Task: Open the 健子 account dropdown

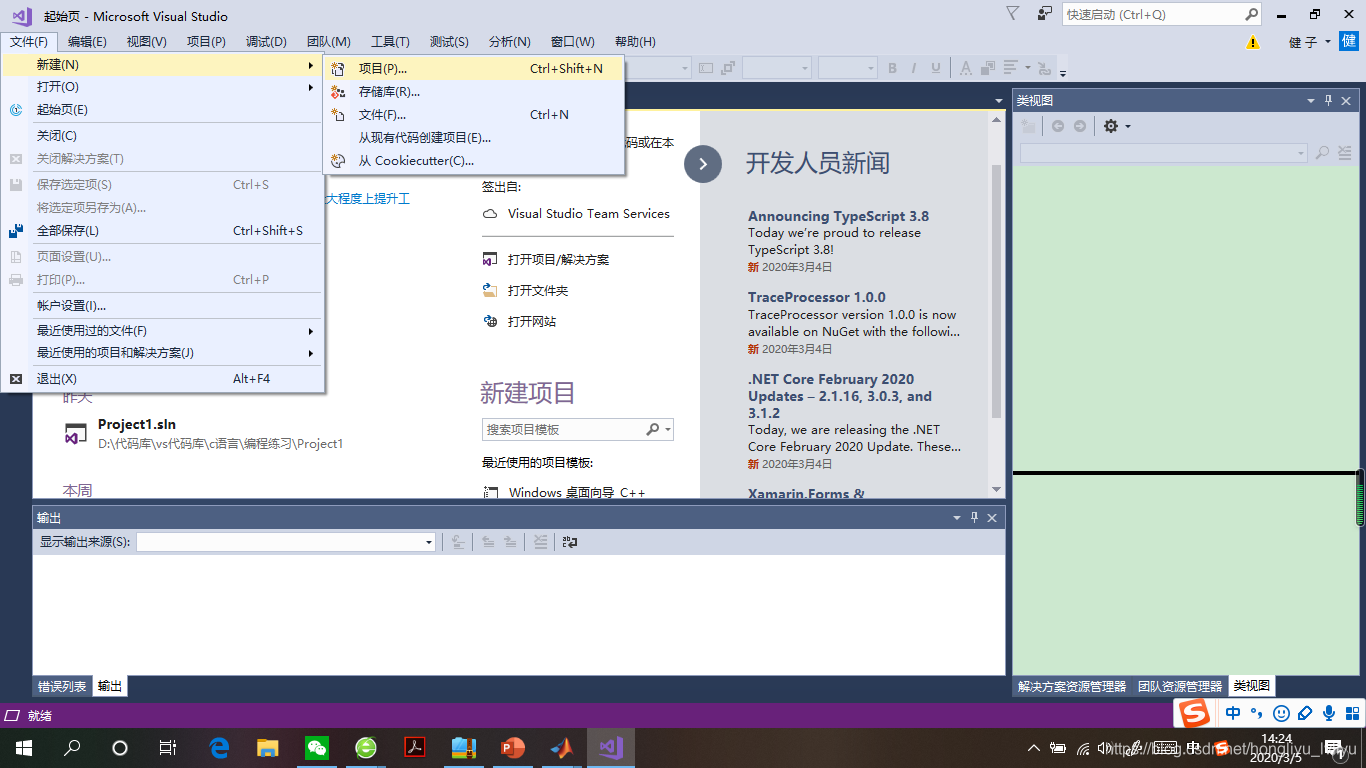Action: pos(1309,42)
